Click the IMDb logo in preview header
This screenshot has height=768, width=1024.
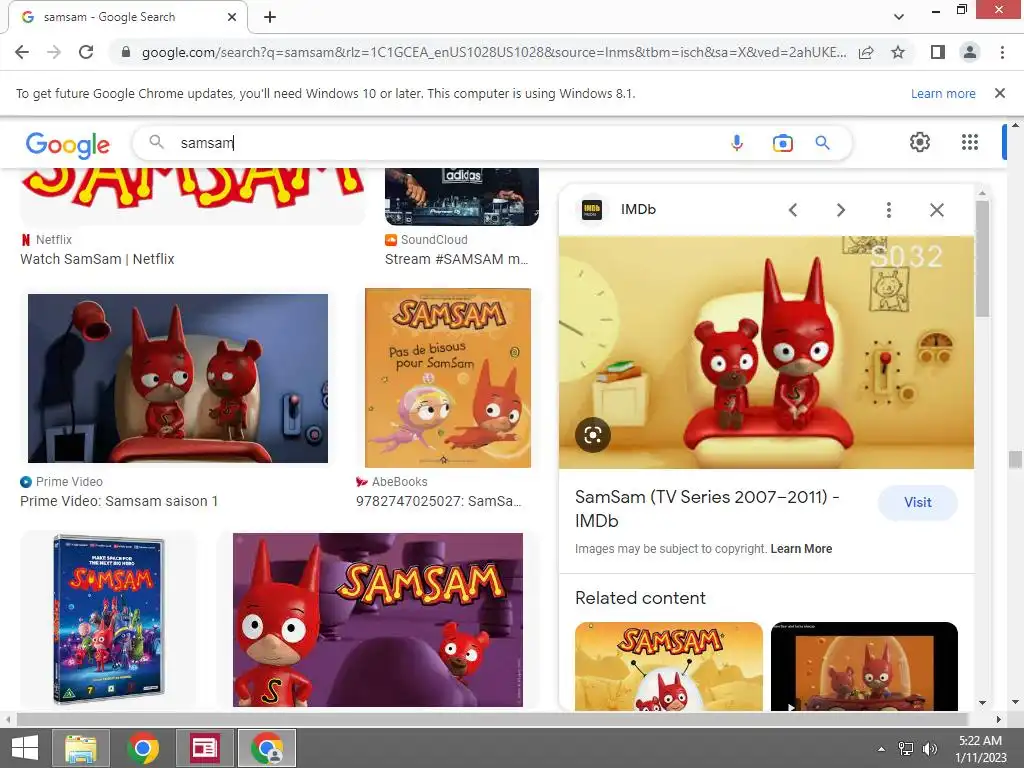(x=592, y=210)
